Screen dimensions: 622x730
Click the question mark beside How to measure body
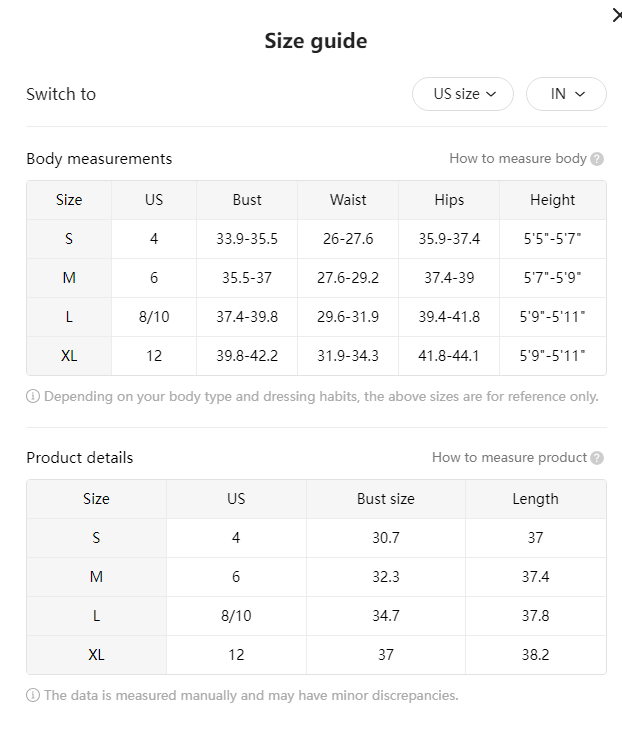pyautogui.click(x=597, y=159)
